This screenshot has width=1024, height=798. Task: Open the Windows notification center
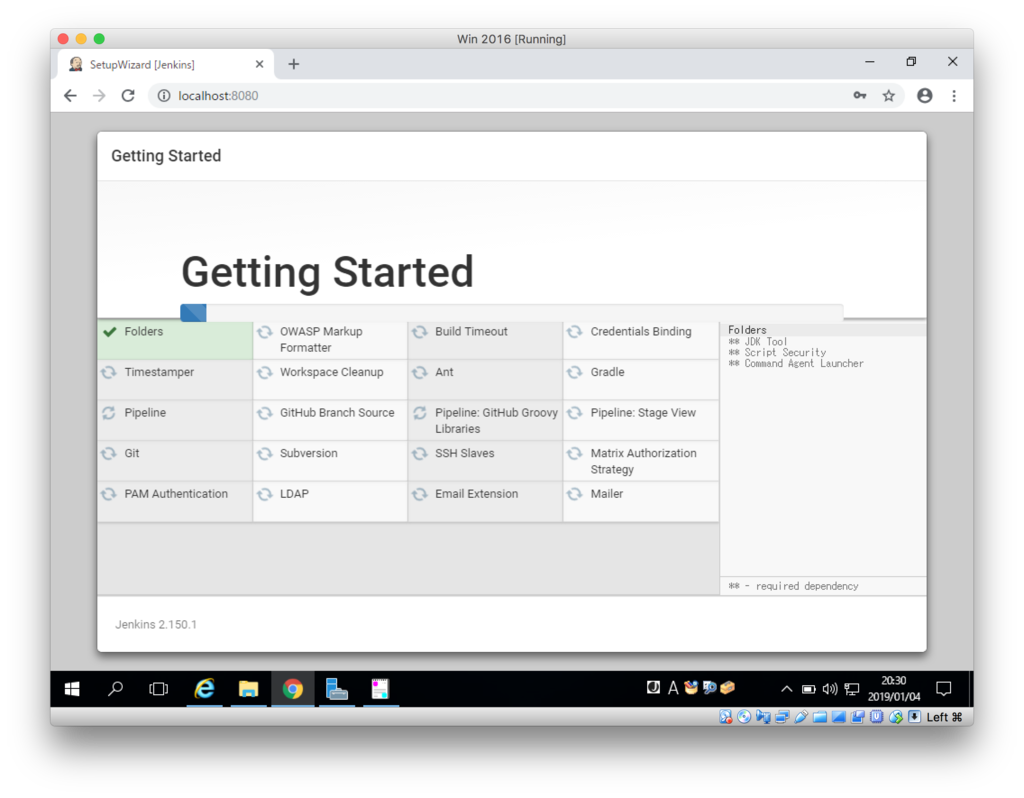pyautogui.click(x=944, y=688)
